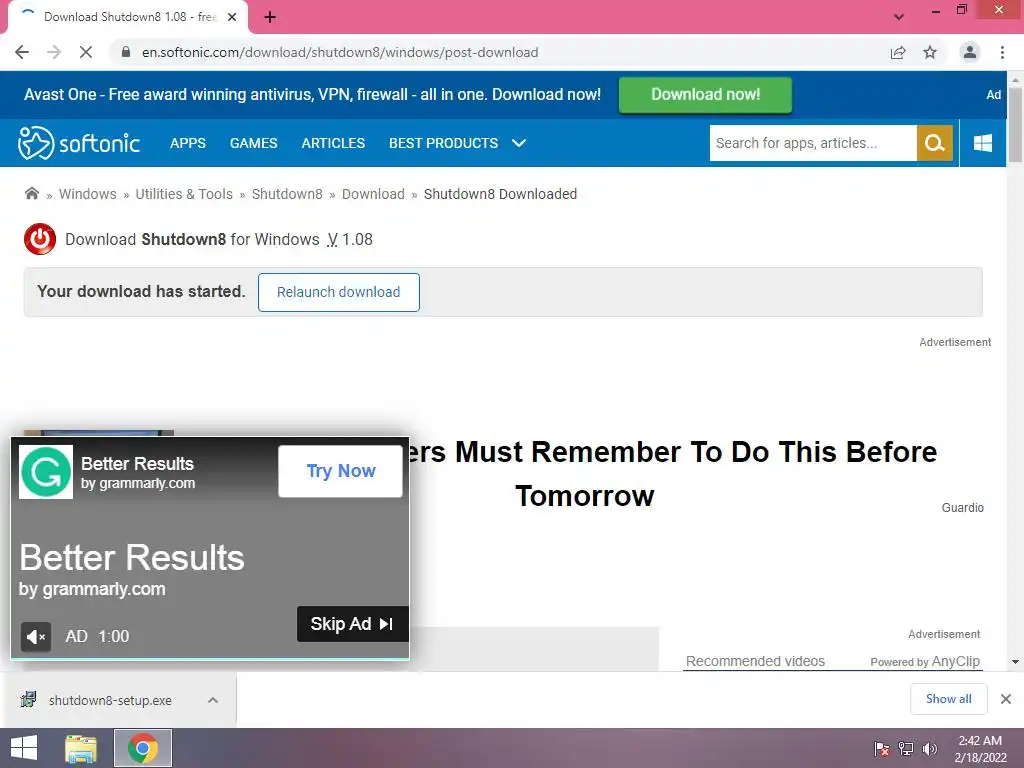The width and height of the screenshot is (1024, 768).
Task: Open APPS menu on Softonic
Action: (187, 143)
